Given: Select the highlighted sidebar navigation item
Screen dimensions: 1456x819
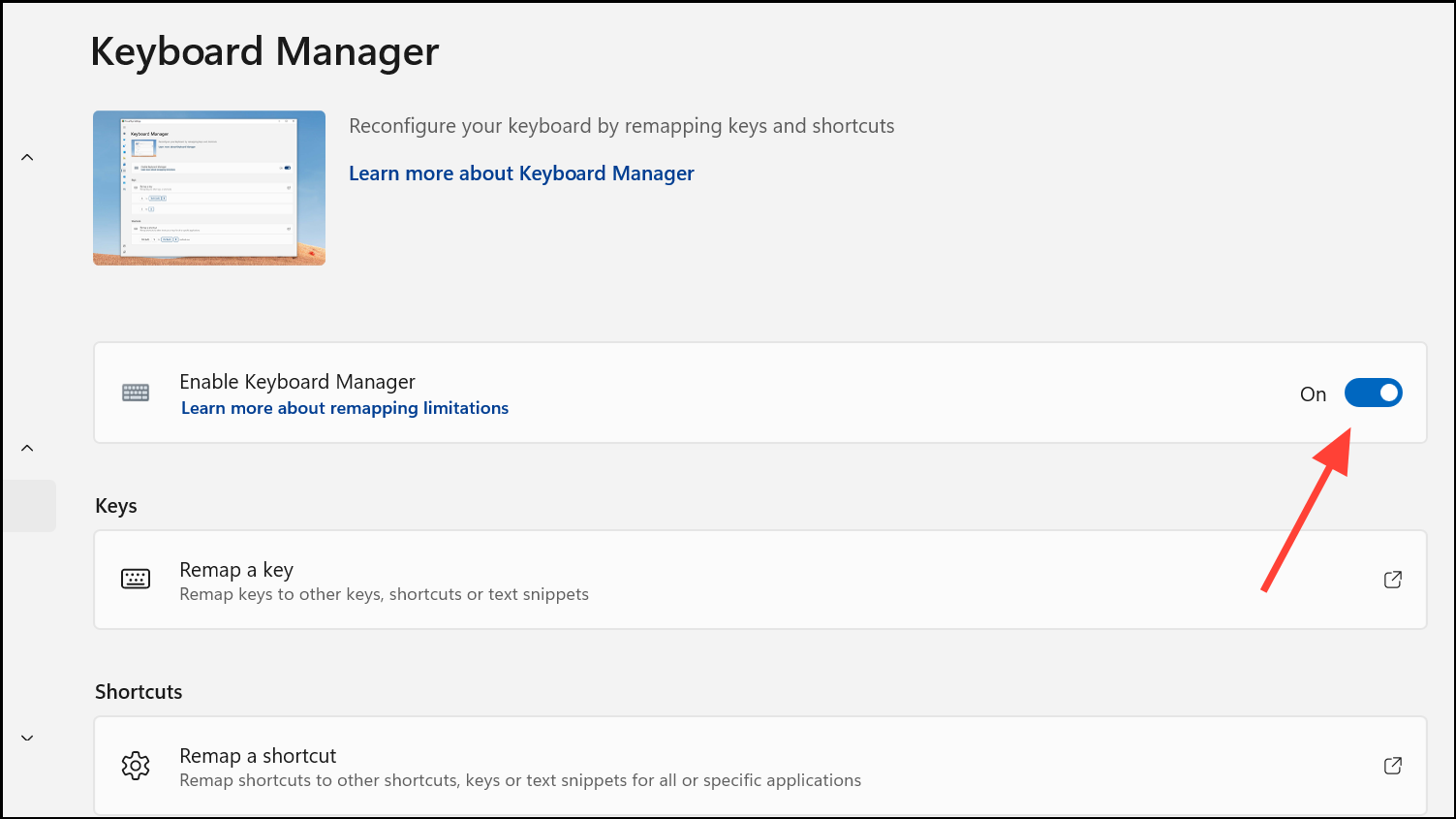Looking at the screenshot, I should (29, 506).
